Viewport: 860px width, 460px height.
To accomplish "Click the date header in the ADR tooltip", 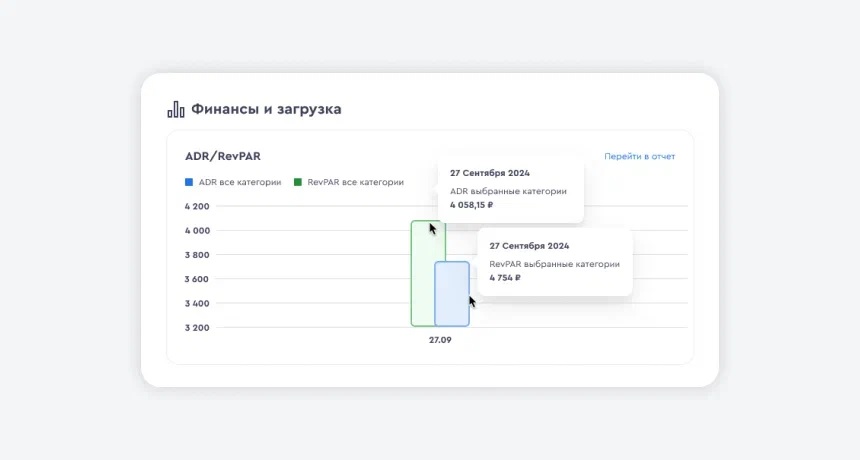I will pyautogui.click(x=490, y=173).
